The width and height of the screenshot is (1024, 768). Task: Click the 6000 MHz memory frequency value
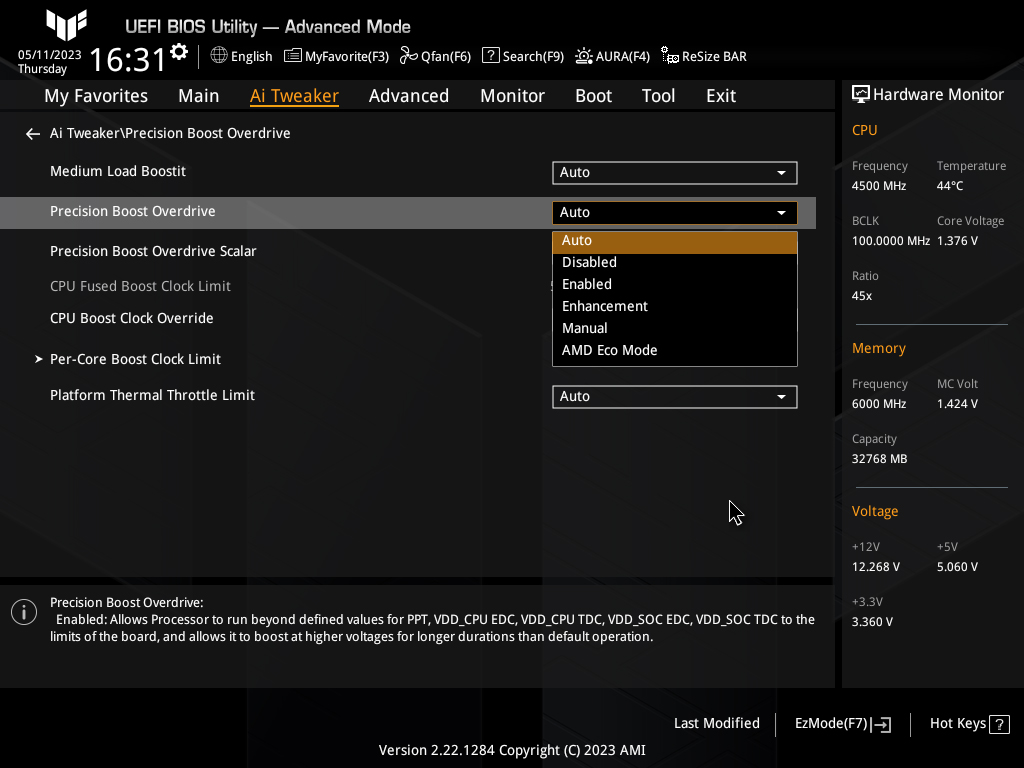(878, 404)
